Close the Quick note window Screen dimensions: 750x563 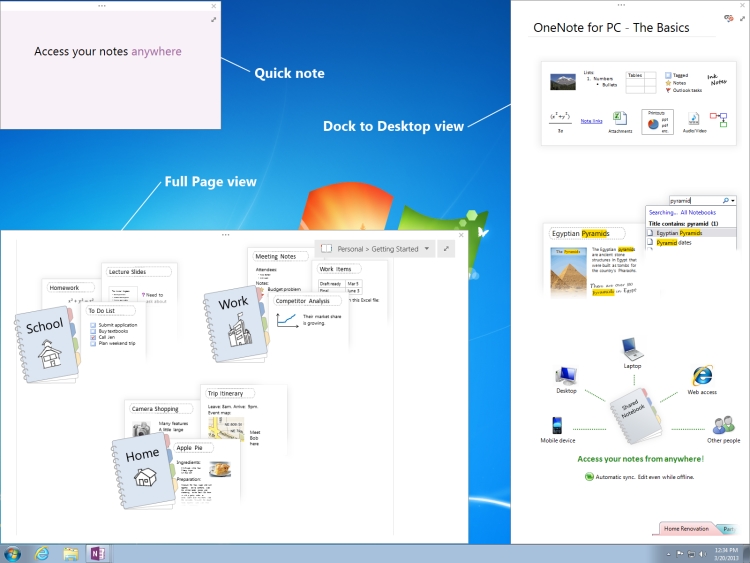(213, 6)
